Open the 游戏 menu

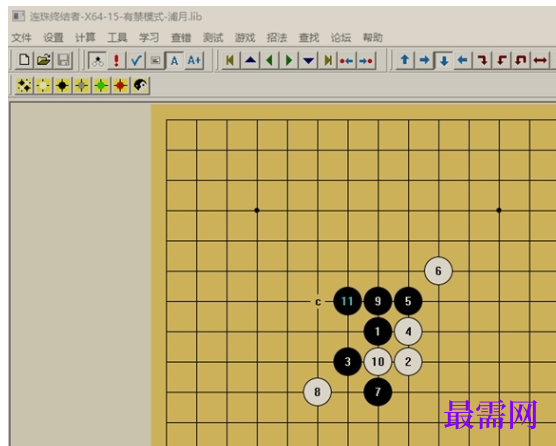pos(245,37)
